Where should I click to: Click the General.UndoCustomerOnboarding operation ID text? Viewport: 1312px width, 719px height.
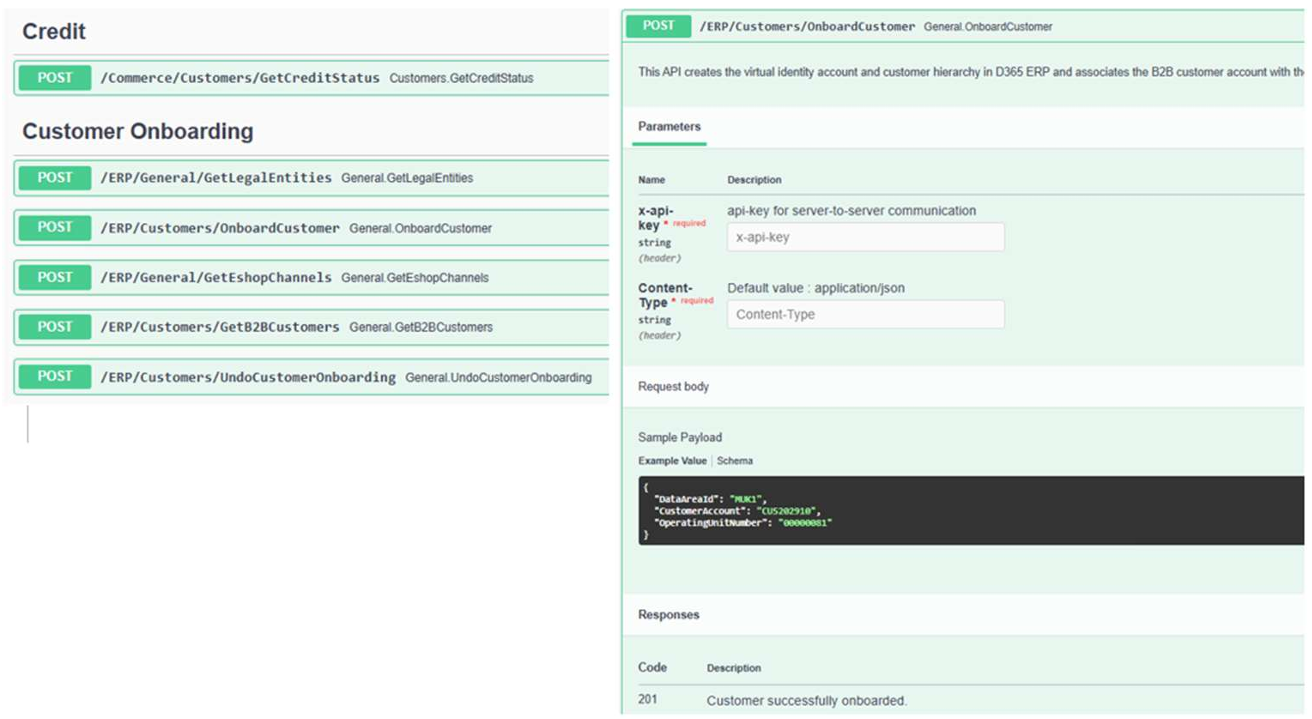tap(498, 378)
